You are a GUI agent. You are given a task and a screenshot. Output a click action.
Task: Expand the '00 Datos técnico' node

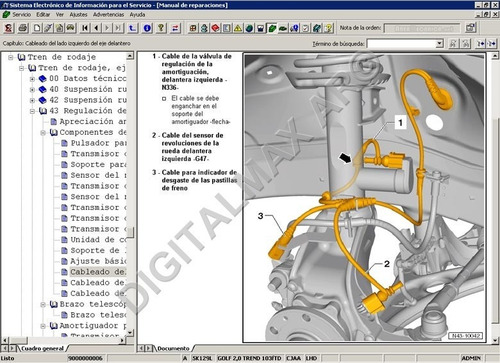coord(32,79)
